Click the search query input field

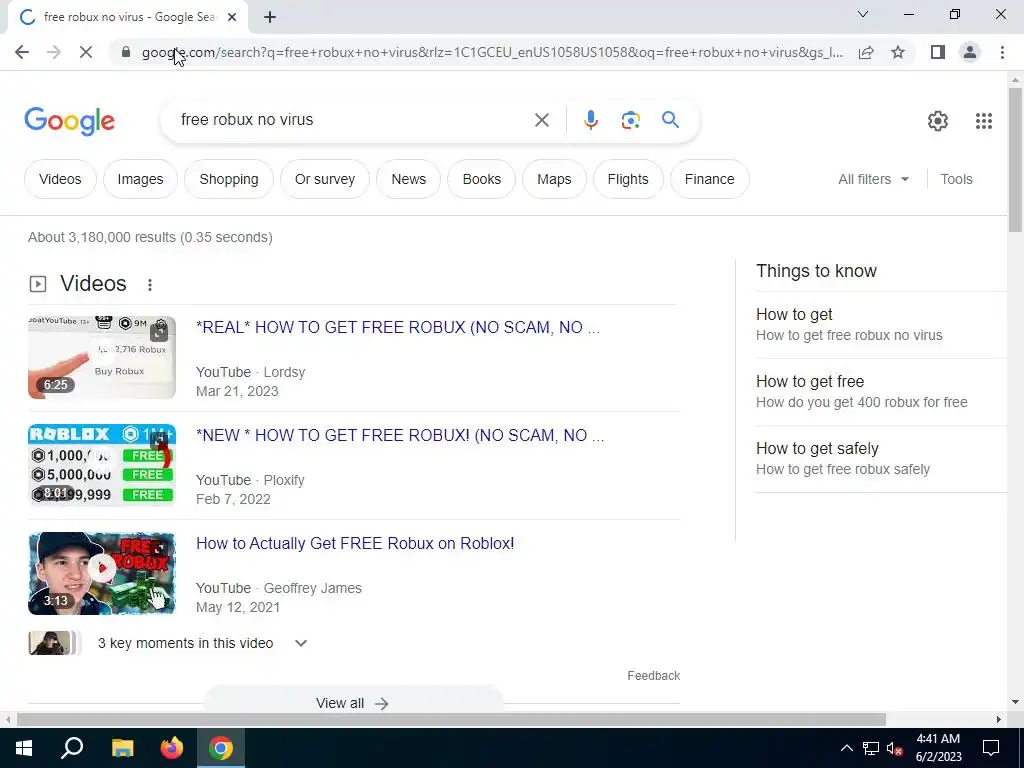(x=353, y=120)
